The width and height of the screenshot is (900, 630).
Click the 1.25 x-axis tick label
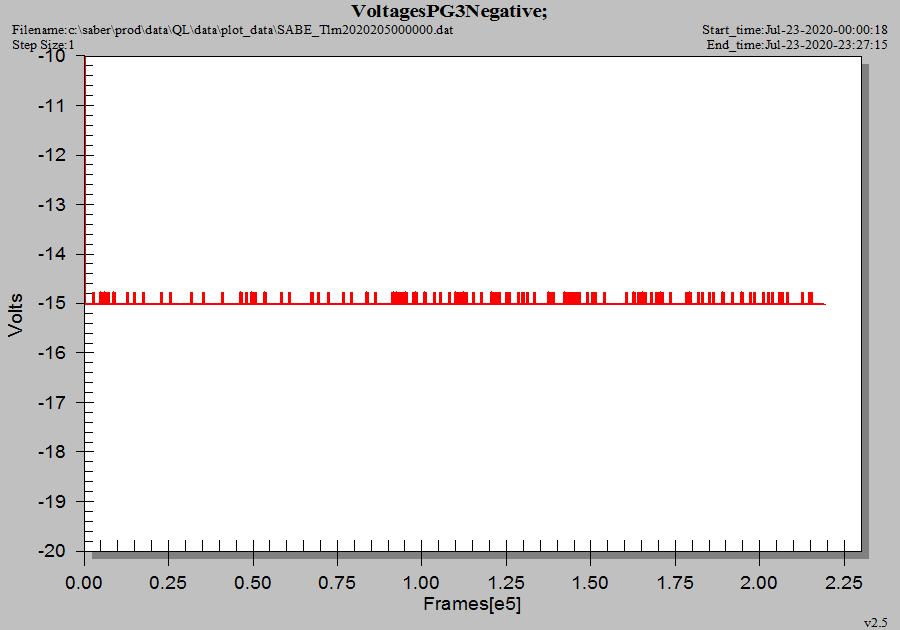(506, 583)
